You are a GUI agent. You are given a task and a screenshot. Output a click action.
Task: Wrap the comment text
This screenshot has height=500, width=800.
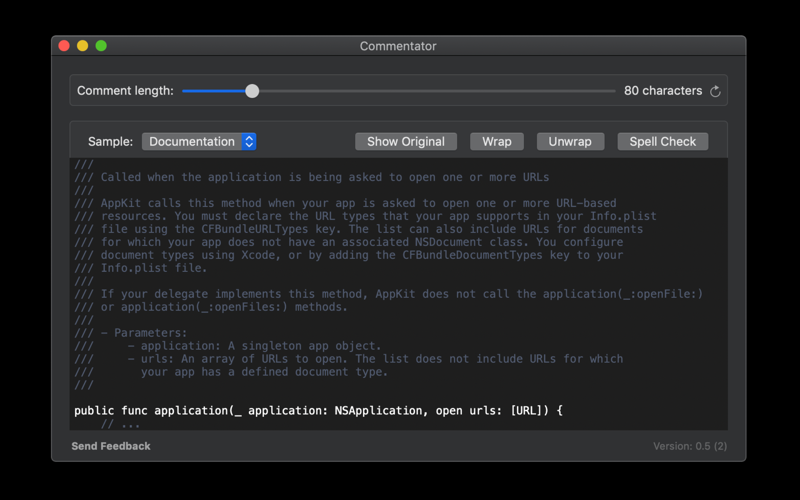(496, 141)
